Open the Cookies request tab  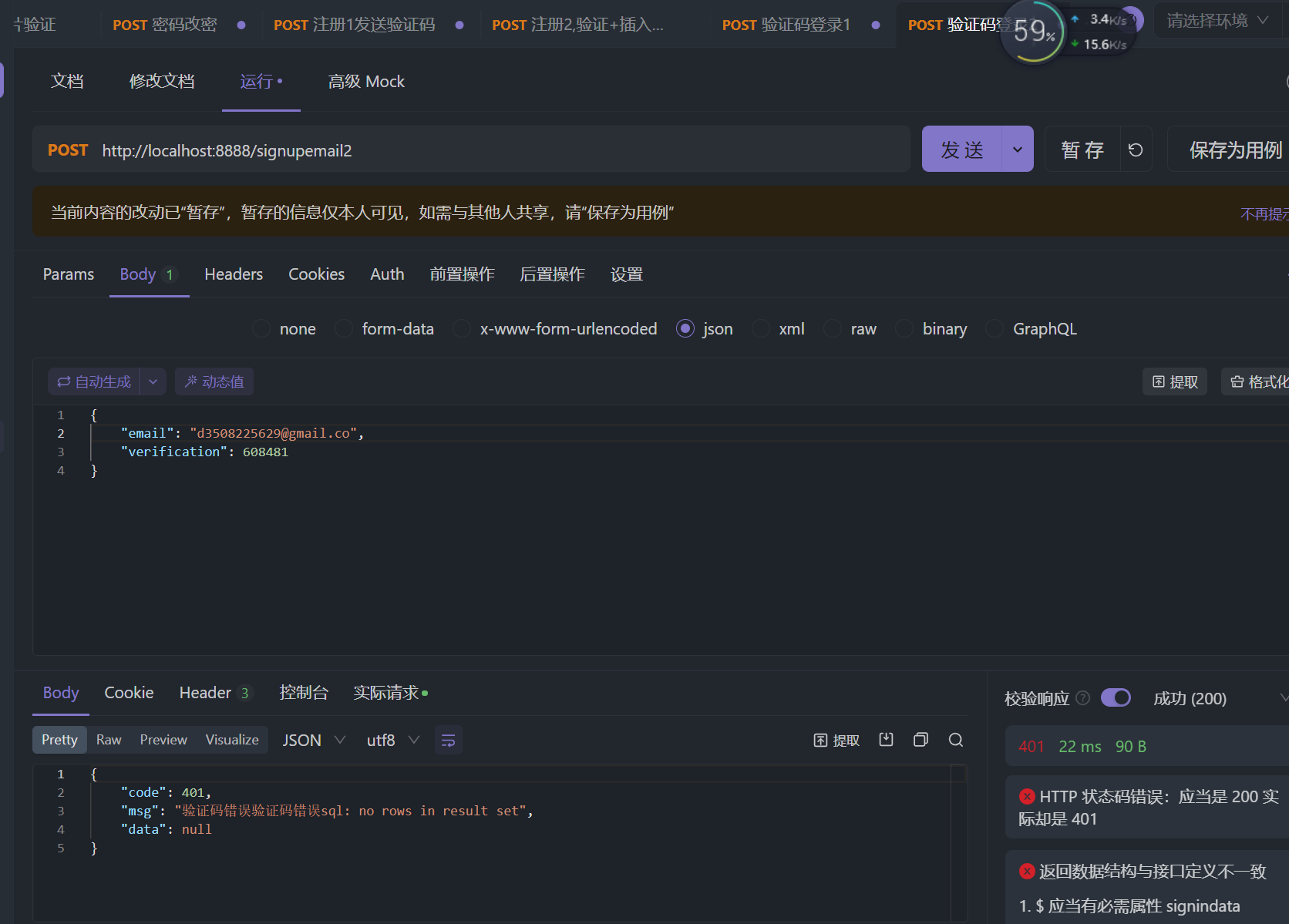click(x=316, y=274)
